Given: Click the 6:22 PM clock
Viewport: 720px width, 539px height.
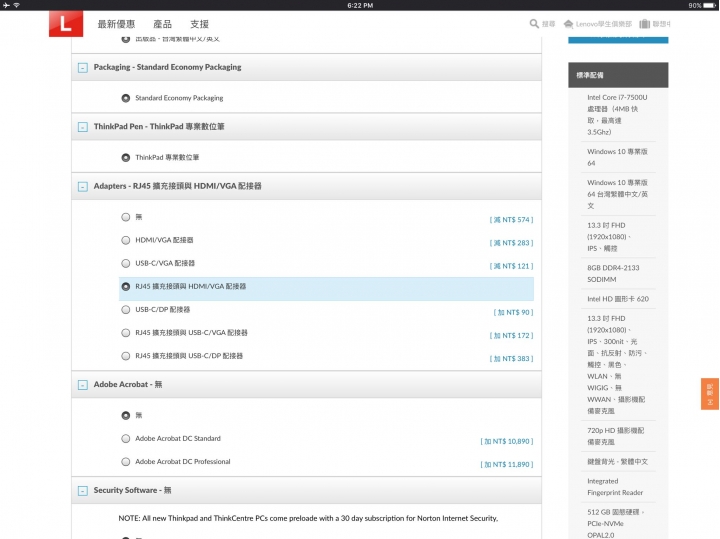Looking at the screenshot, I should click(x=360, y=6).
